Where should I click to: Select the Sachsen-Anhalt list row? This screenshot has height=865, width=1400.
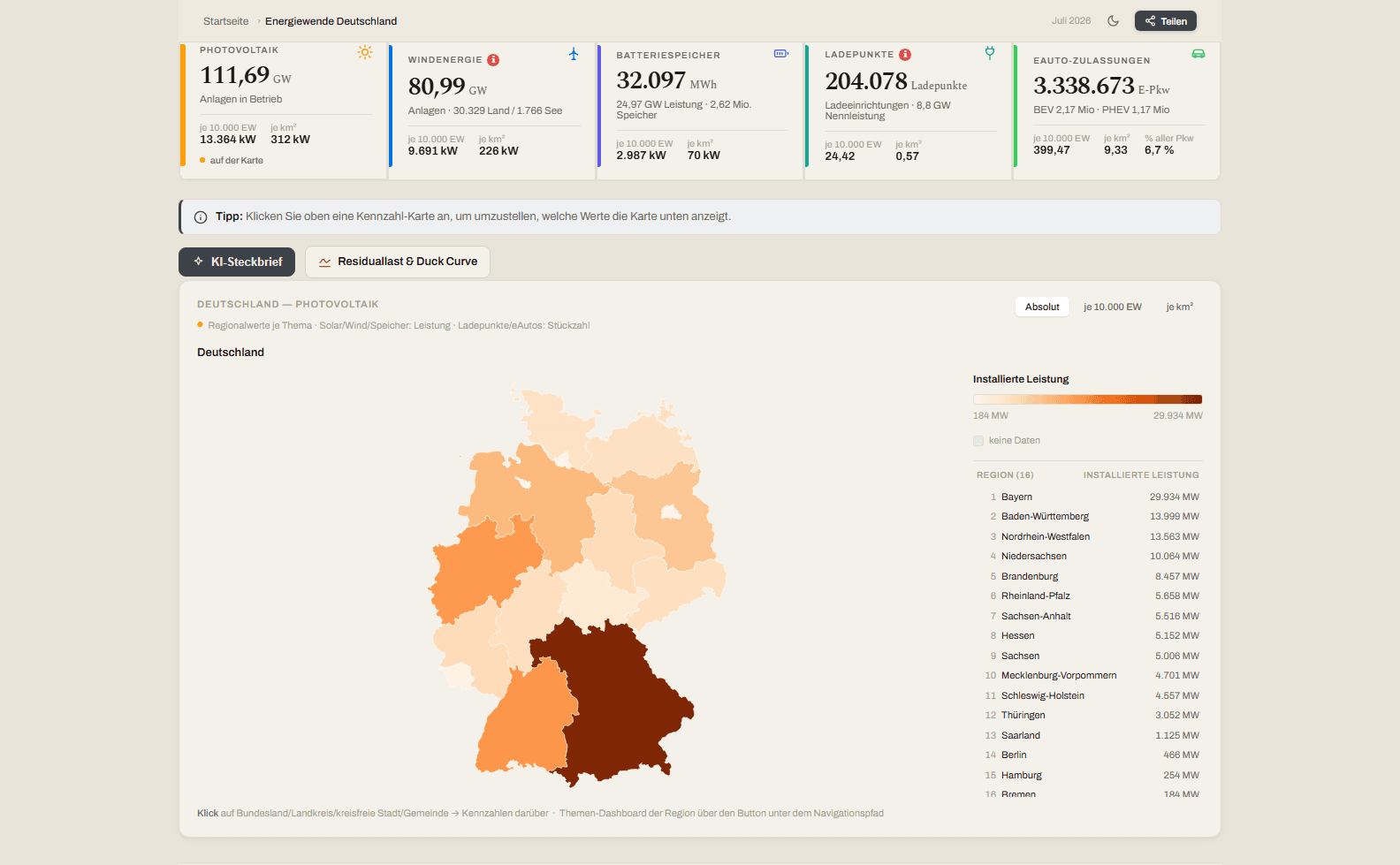1088,617
